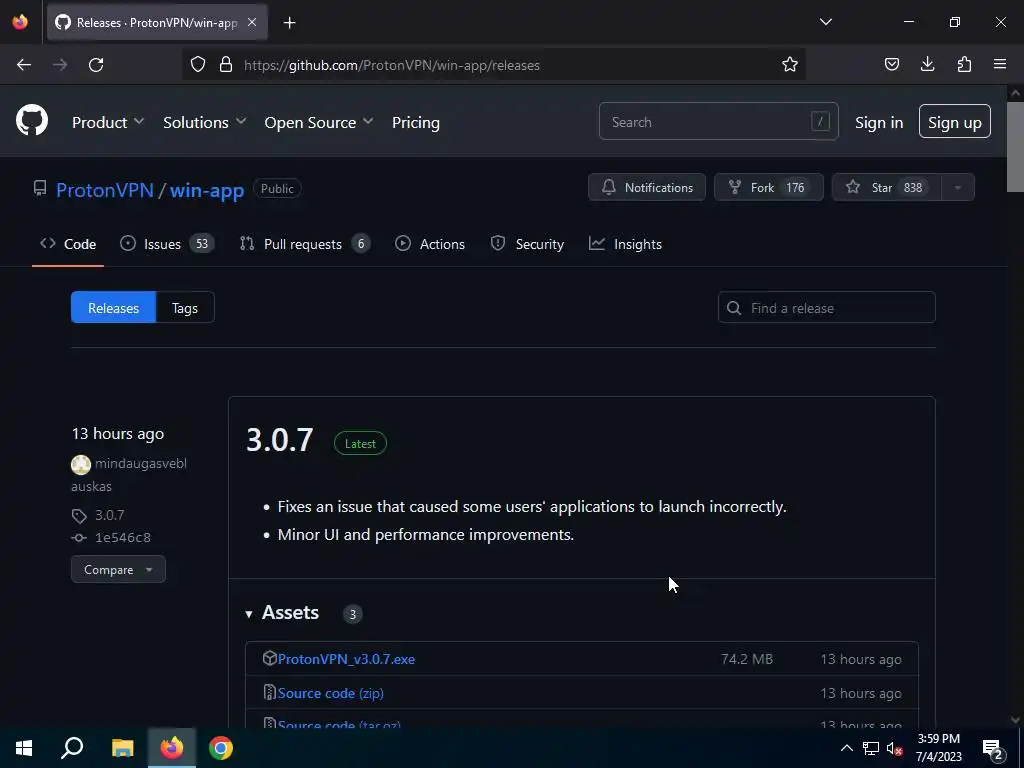The image size is (1024, 768).
Task: Download ProtonVPN_v3.0.7.exe
Action: [346, 659]
